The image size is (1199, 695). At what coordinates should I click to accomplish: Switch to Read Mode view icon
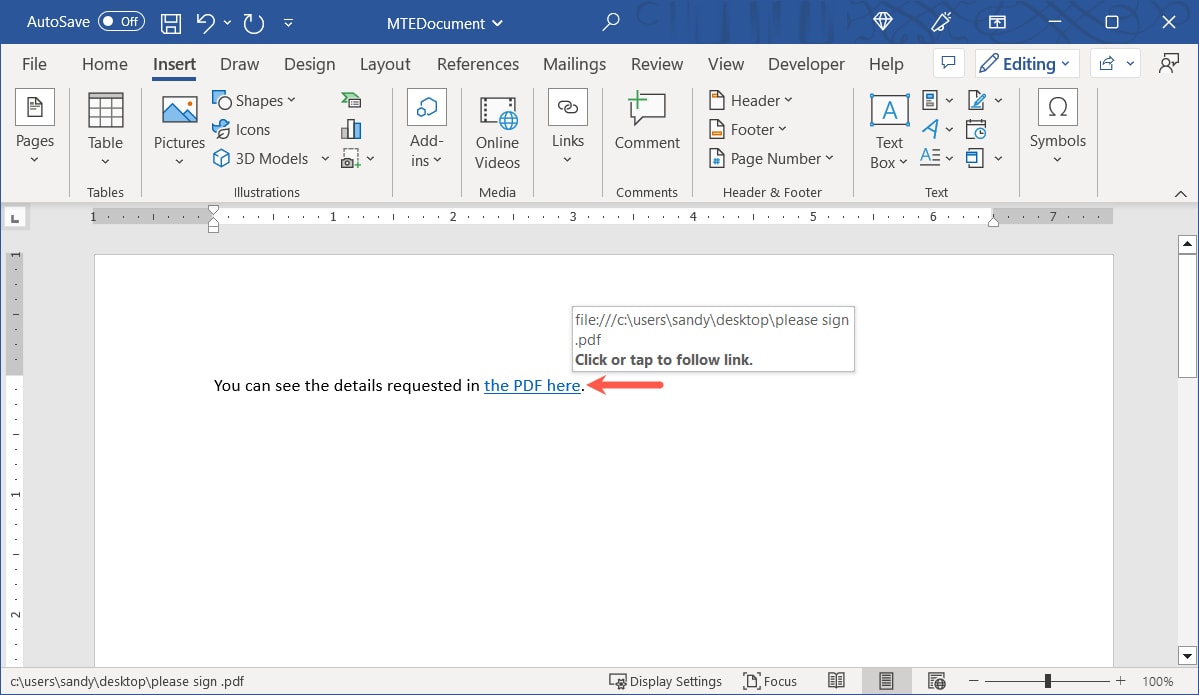(837, 680)
